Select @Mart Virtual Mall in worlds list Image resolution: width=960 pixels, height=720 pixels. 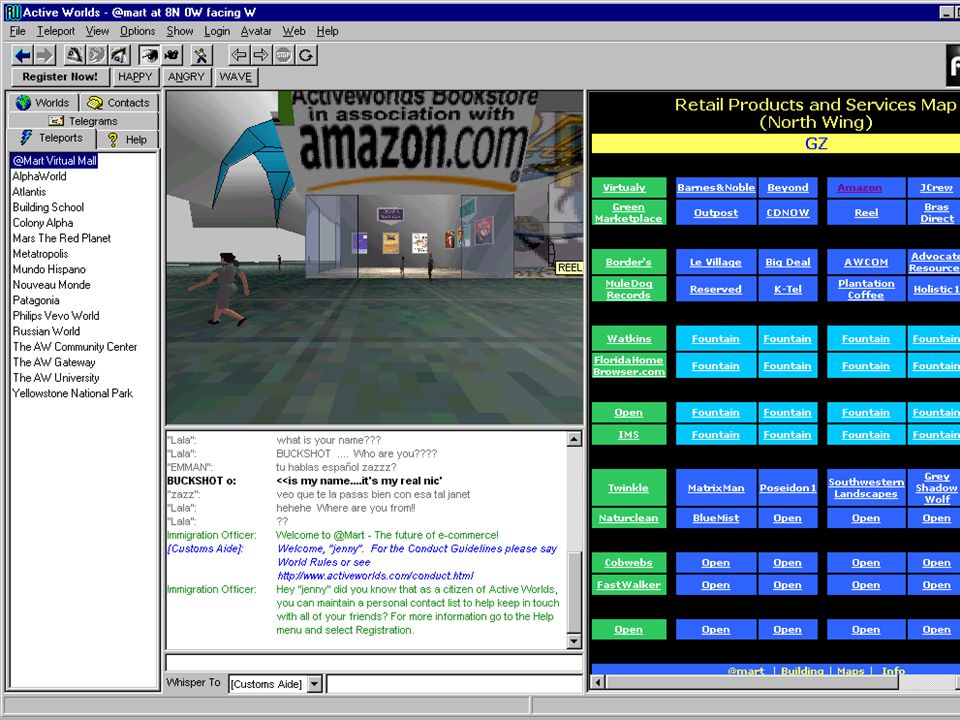pos(54,160)
